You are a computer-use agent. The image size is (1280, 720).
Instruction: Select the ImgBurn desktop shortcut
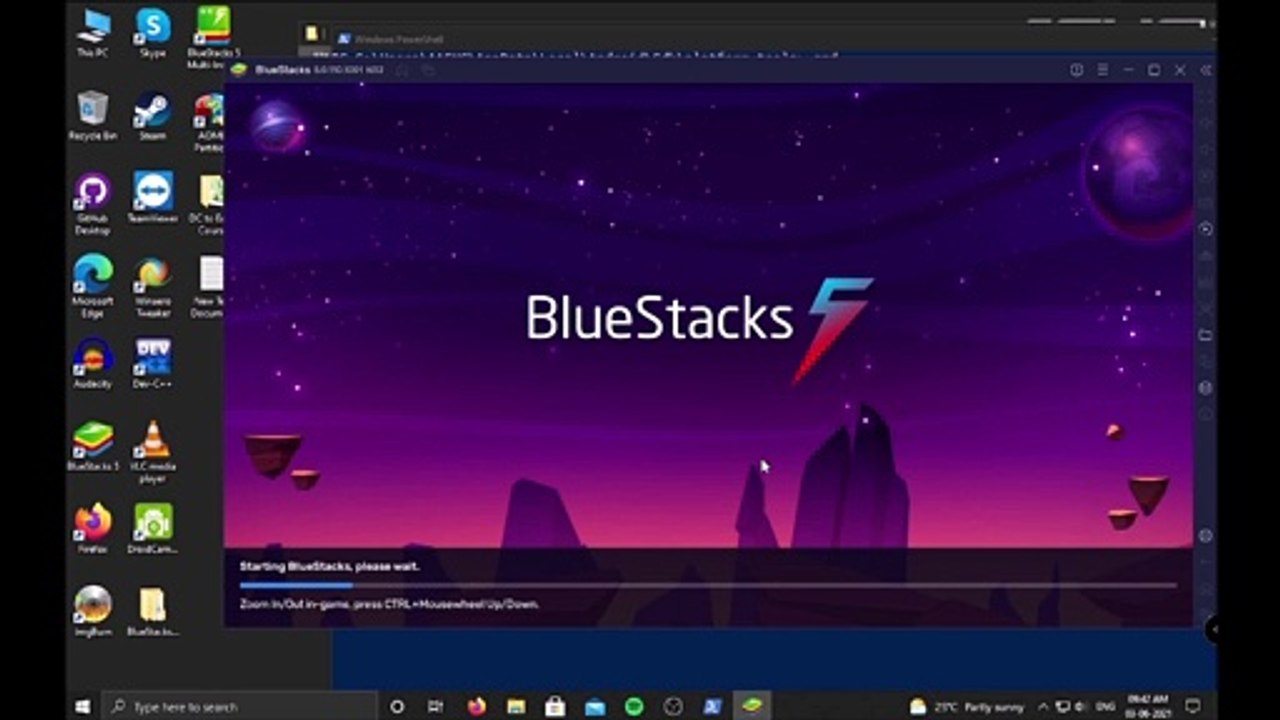(93, 611)
